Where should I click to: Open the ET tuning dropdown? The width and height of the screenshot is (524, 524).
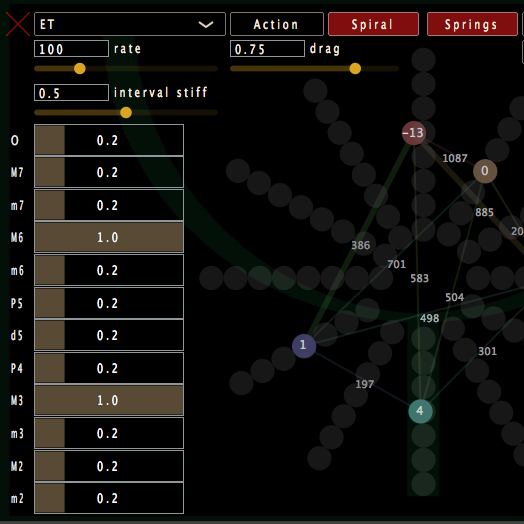point(130,24)
